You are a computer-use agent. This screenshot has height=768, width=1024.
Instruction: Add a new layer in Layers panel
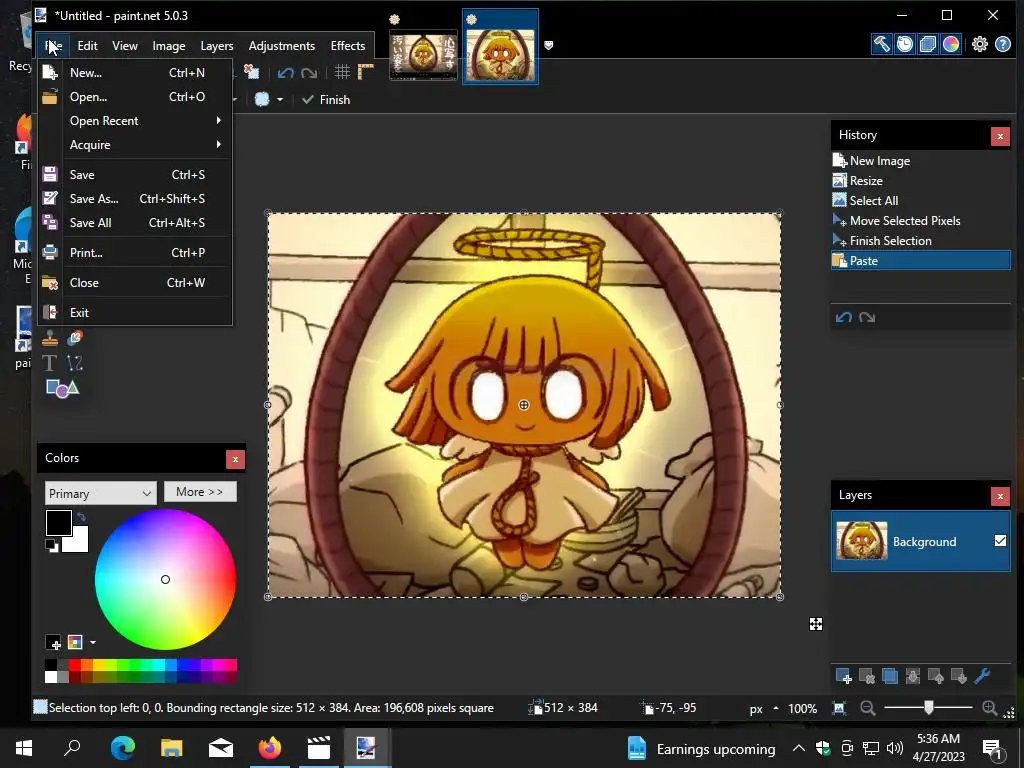843,676
